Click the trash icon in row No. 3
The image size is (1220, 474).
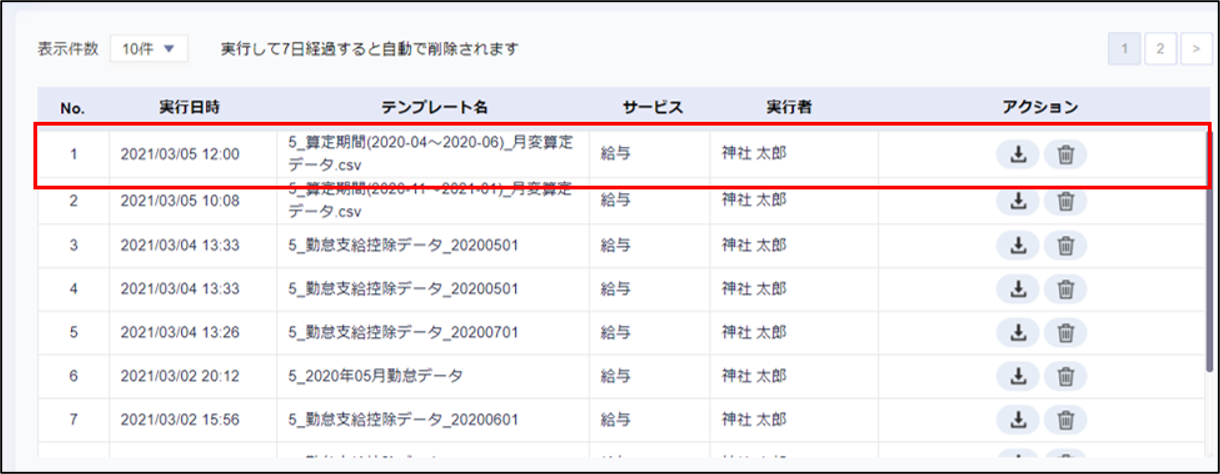click(x=1065, y=245)
